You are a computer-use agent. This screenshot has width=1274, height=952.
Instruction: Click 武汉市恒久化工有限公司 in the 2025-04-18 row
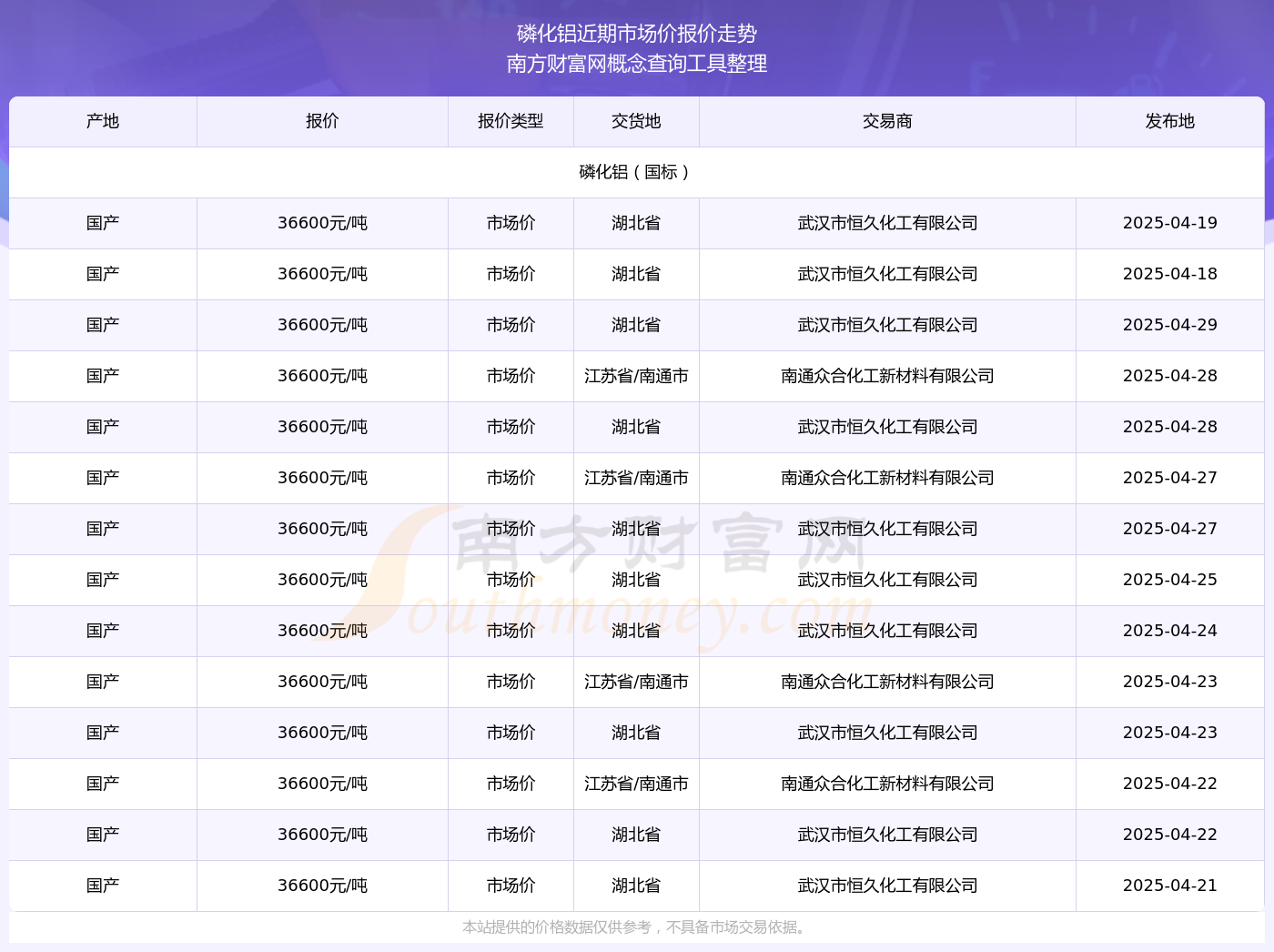887,274
